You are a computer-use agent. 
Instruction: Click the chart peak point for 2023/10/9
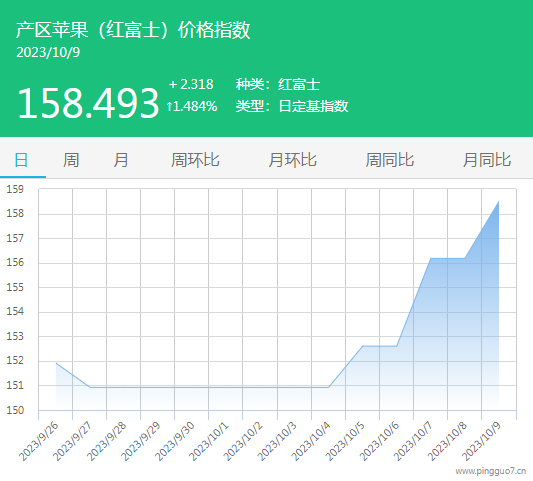point(499,202)
